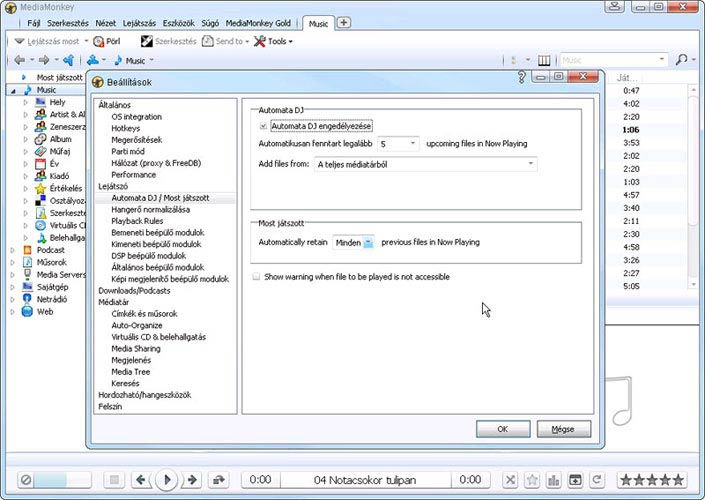Toggle Automata DJ engedélyezése checkbox

click(263, 127)
